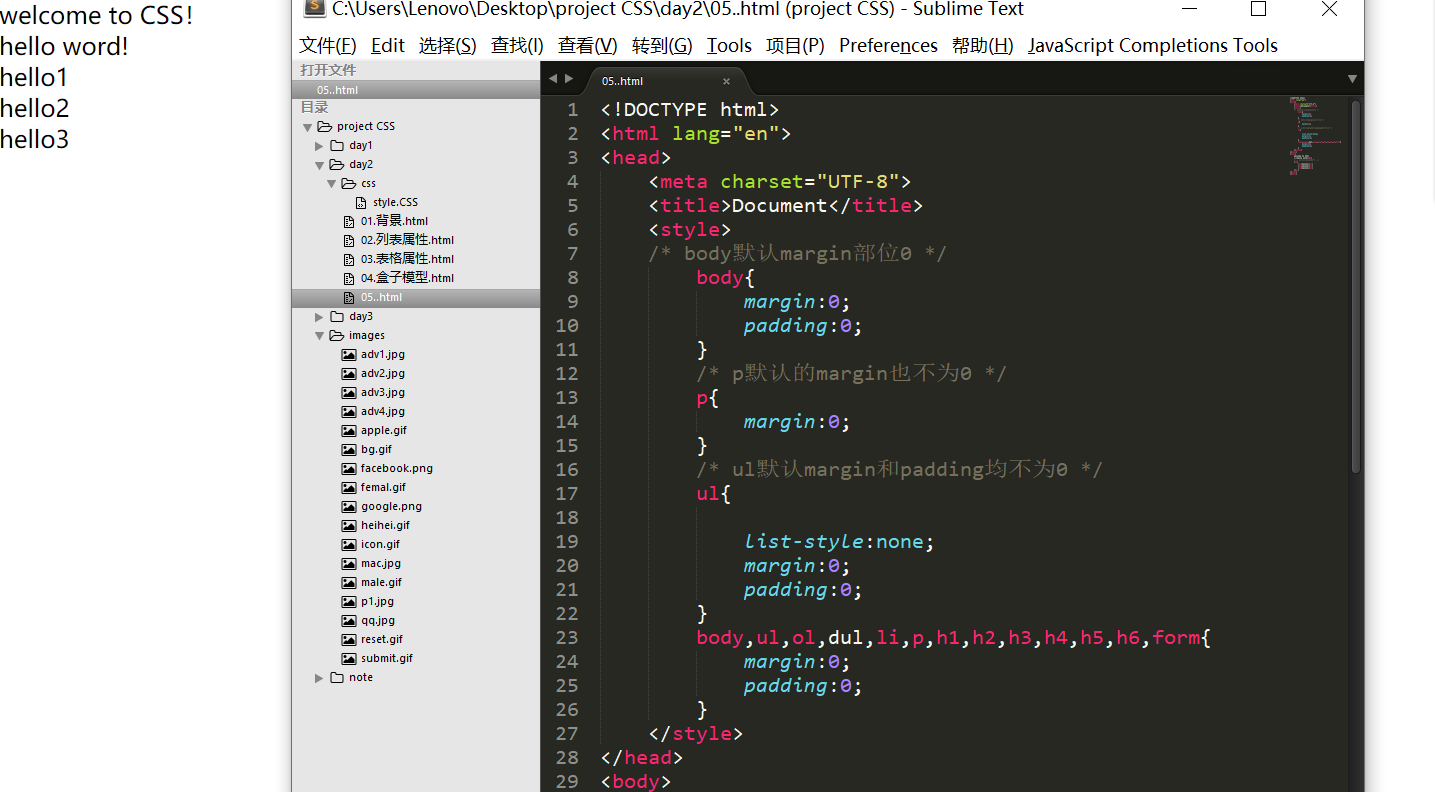
Task: Click the Sublime Text app icon in title bar
Action: (x=314, y=9)
